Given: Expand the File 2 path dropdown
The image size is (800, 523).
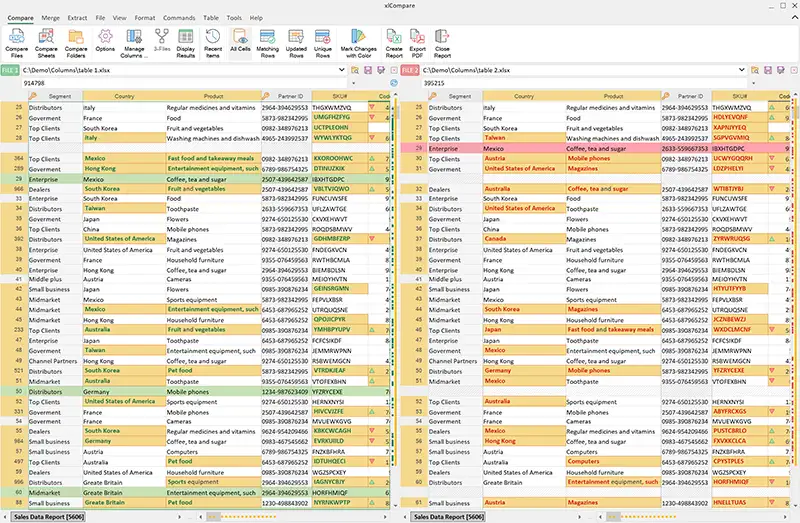Looking at the screenshot, I should pos(741,70).
